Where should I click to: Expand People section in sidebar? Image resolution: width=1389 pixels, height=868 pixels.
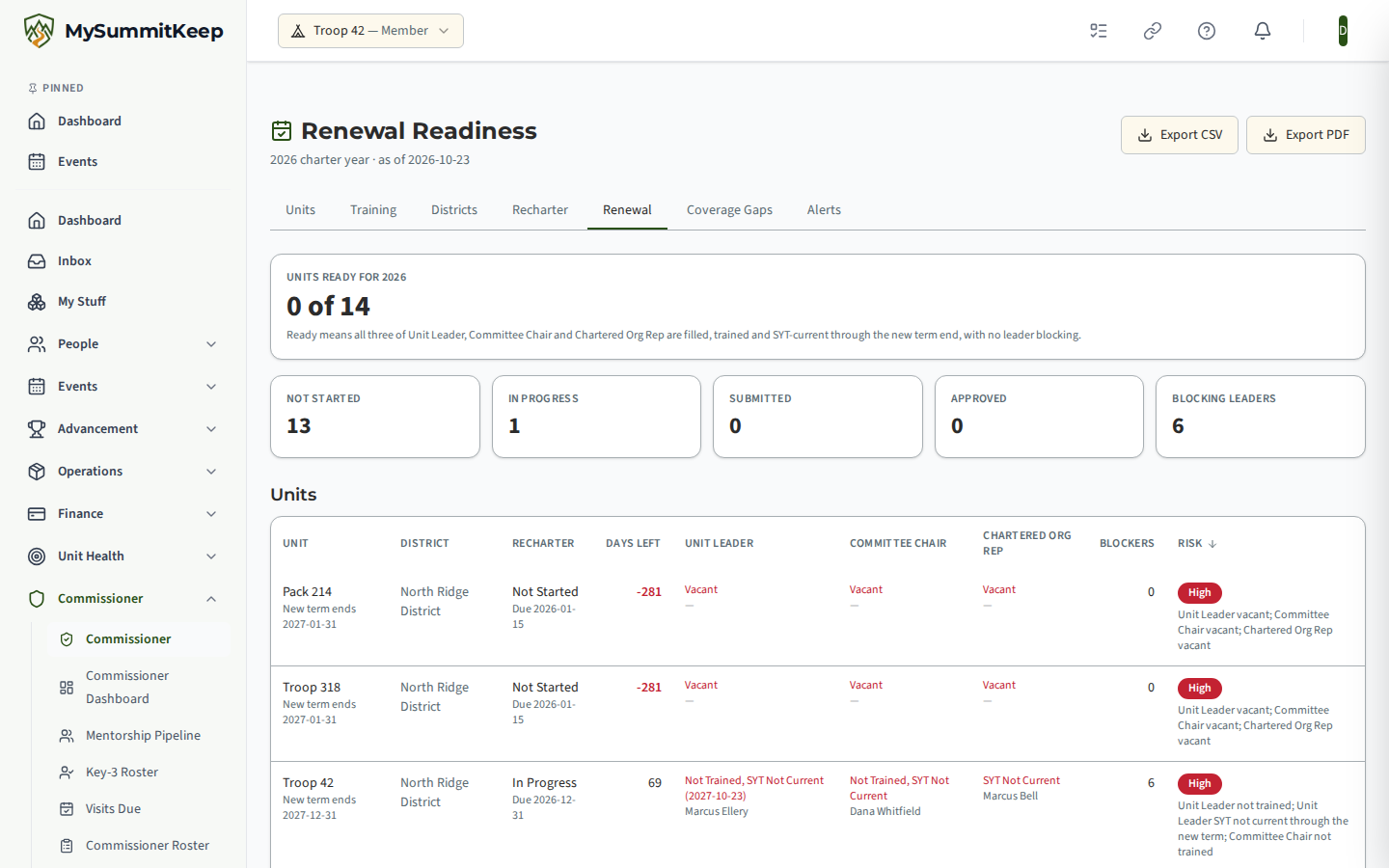pyautogui.click(x=123, y=343)
